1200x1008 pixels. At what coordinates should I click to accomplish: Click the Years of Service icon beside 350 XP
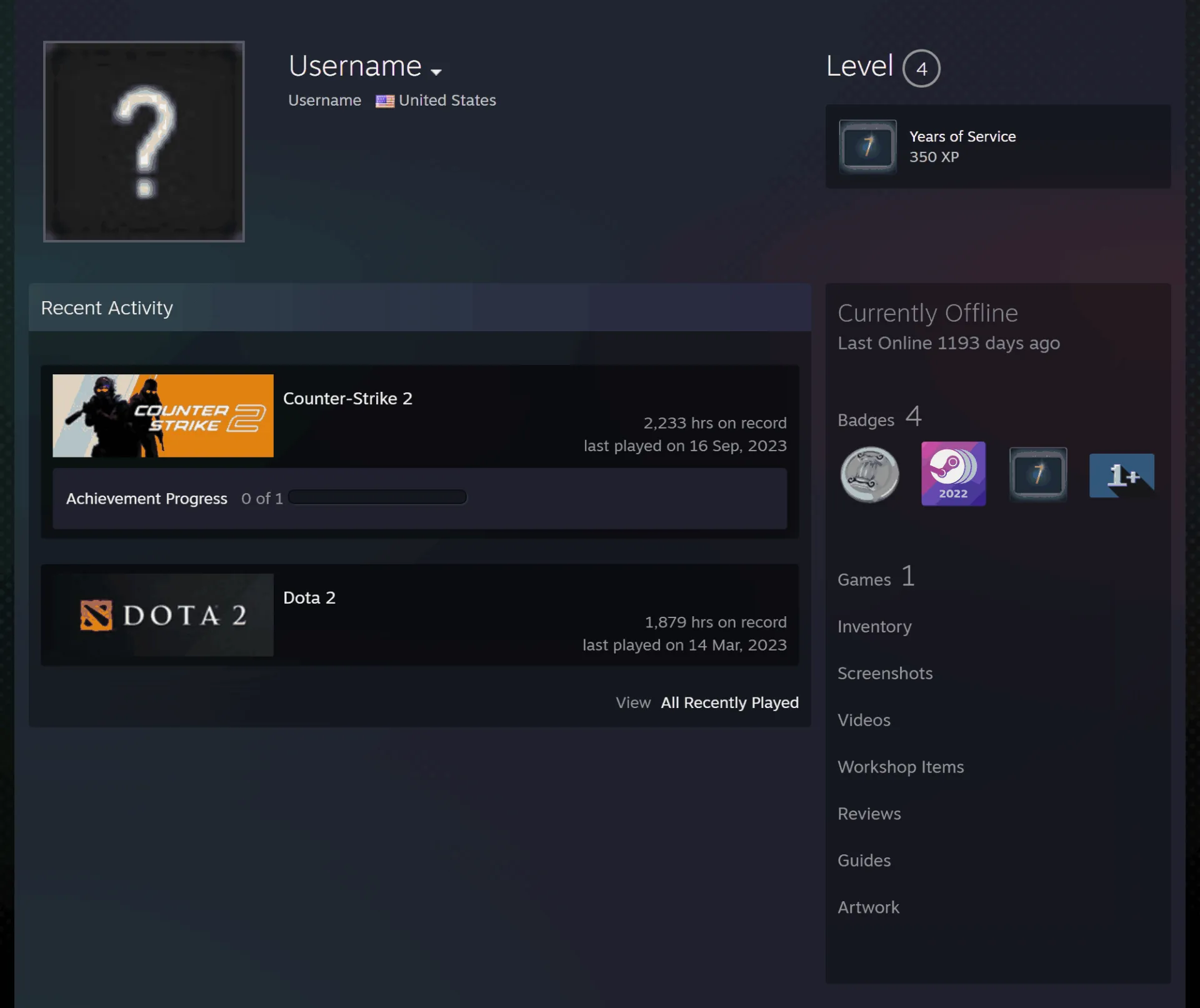point(867,147)
